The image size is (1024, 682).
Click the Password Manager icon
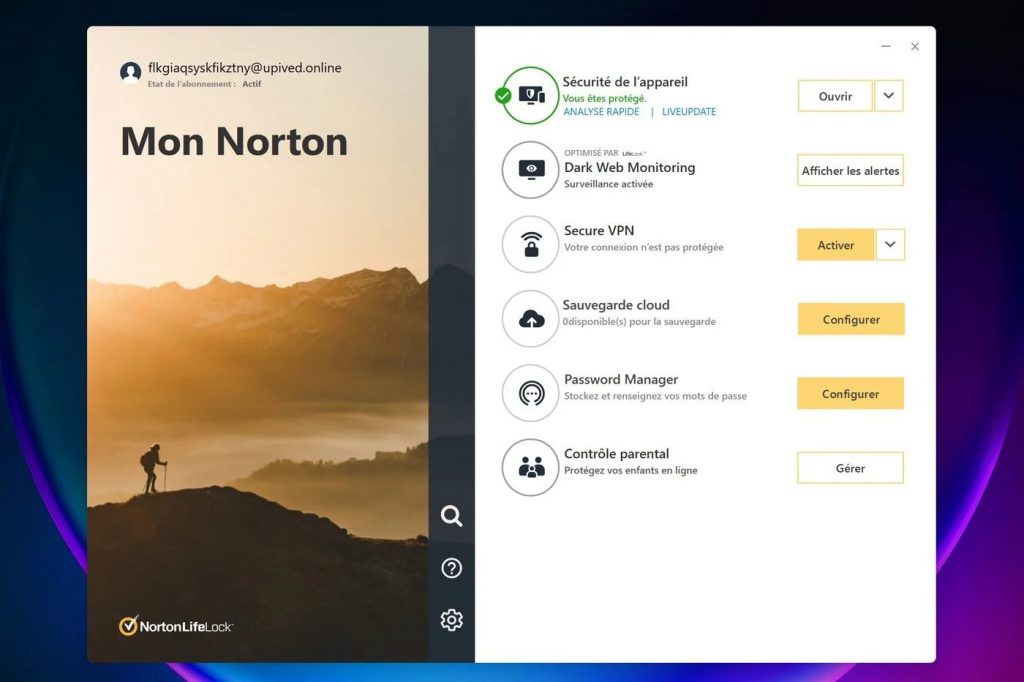pyautogui.click(x=530, y=393)
